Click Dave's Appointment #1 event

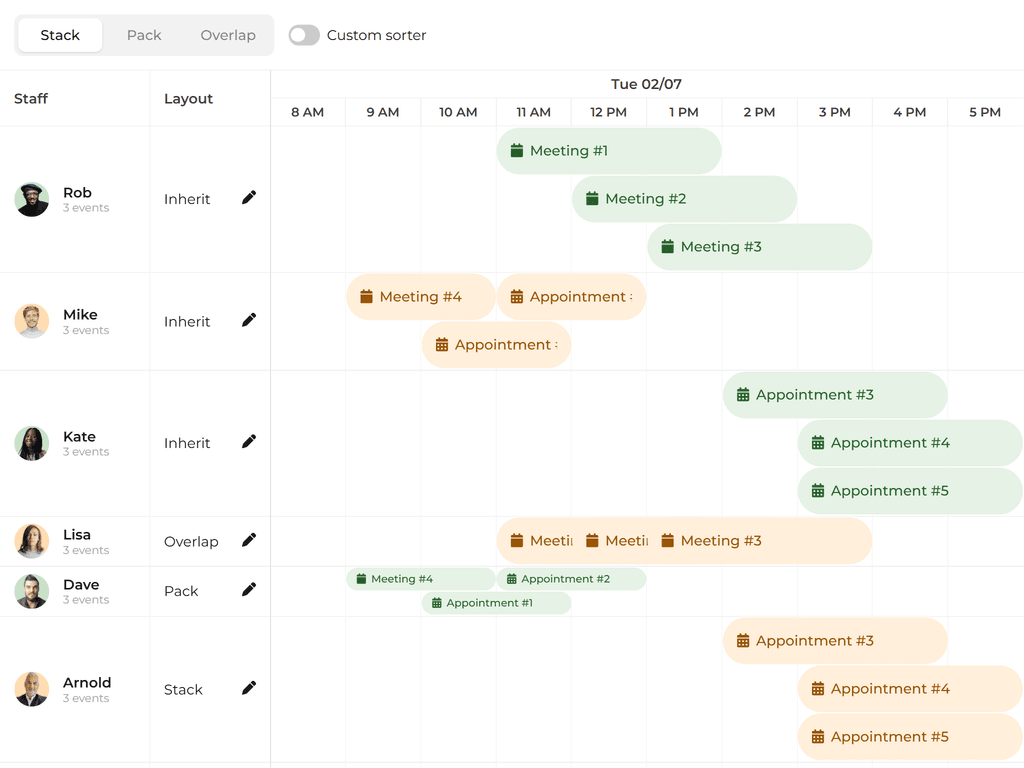pyautogui.click(x=496, y=603)
